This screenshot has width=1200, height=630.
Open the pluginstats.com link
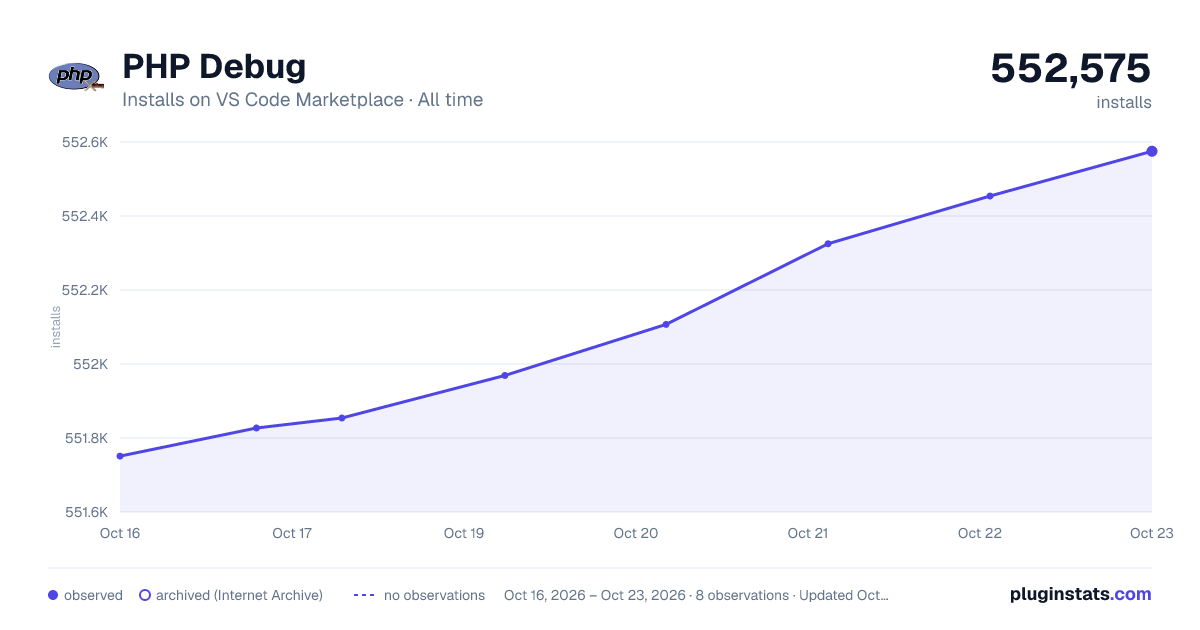1081,594
